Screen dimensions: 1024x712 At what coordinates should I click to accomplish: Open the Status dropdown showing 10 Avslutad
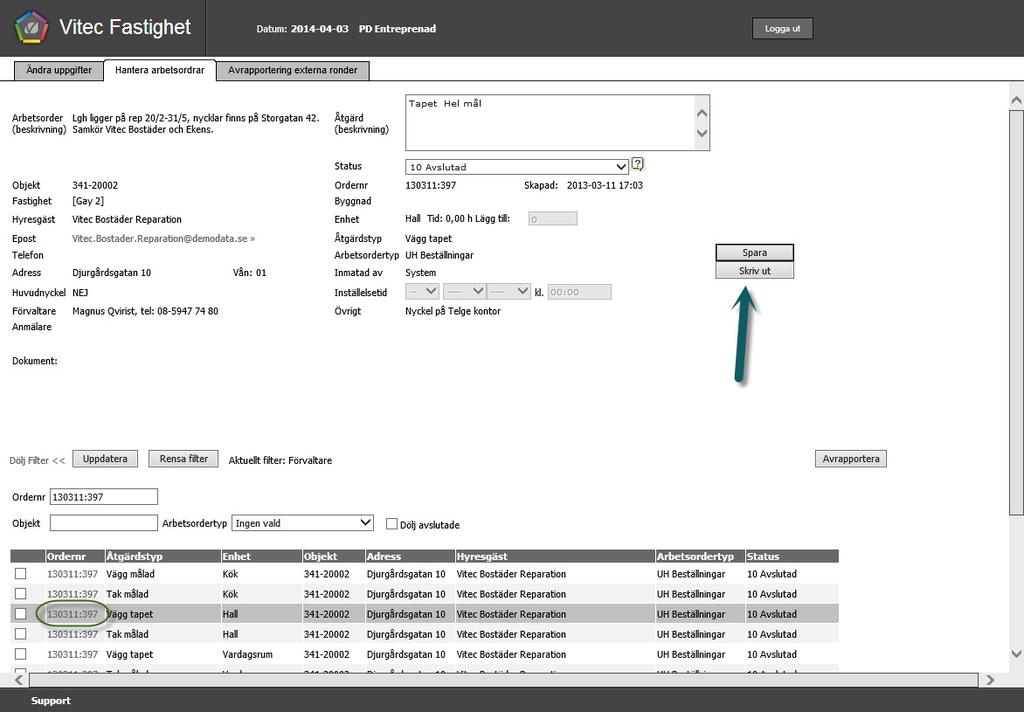[517, 167]
